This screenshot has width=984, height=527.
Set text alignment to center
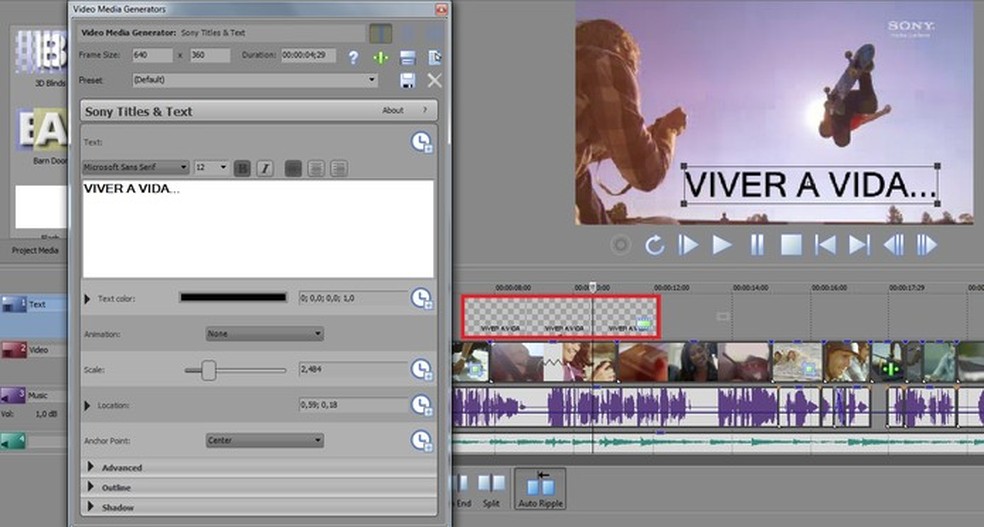coord(316,168)
